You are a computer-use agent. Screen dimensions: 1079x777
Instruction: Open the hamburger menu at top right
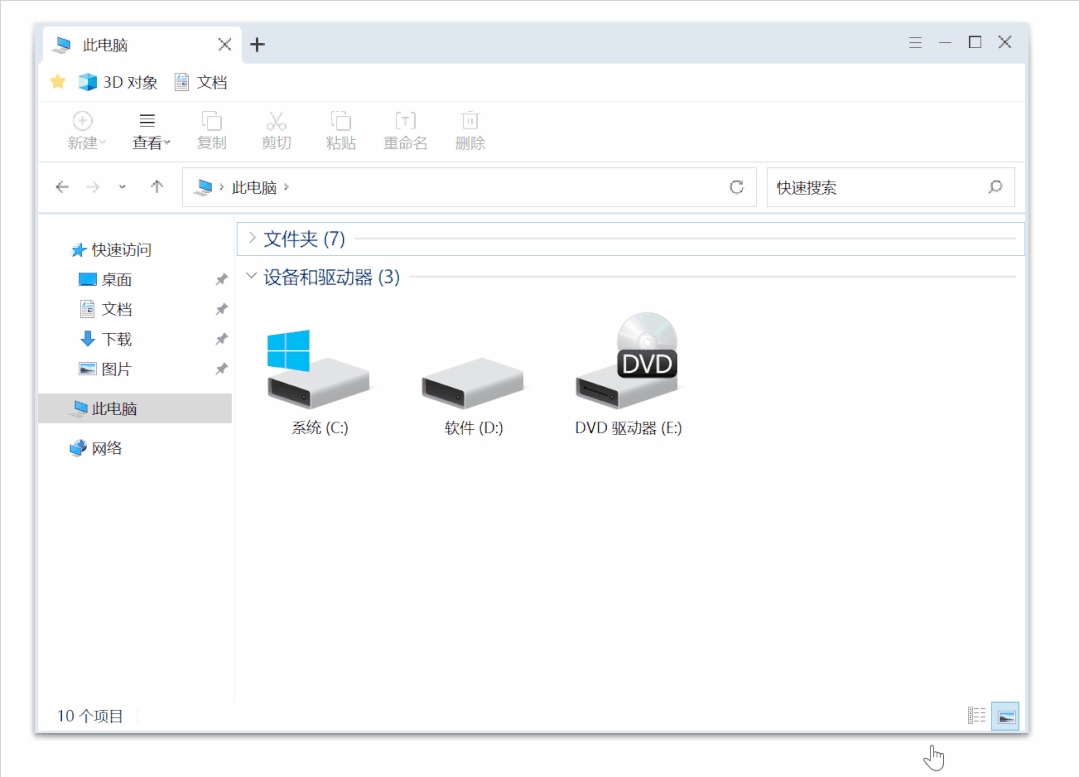(915, 42)
